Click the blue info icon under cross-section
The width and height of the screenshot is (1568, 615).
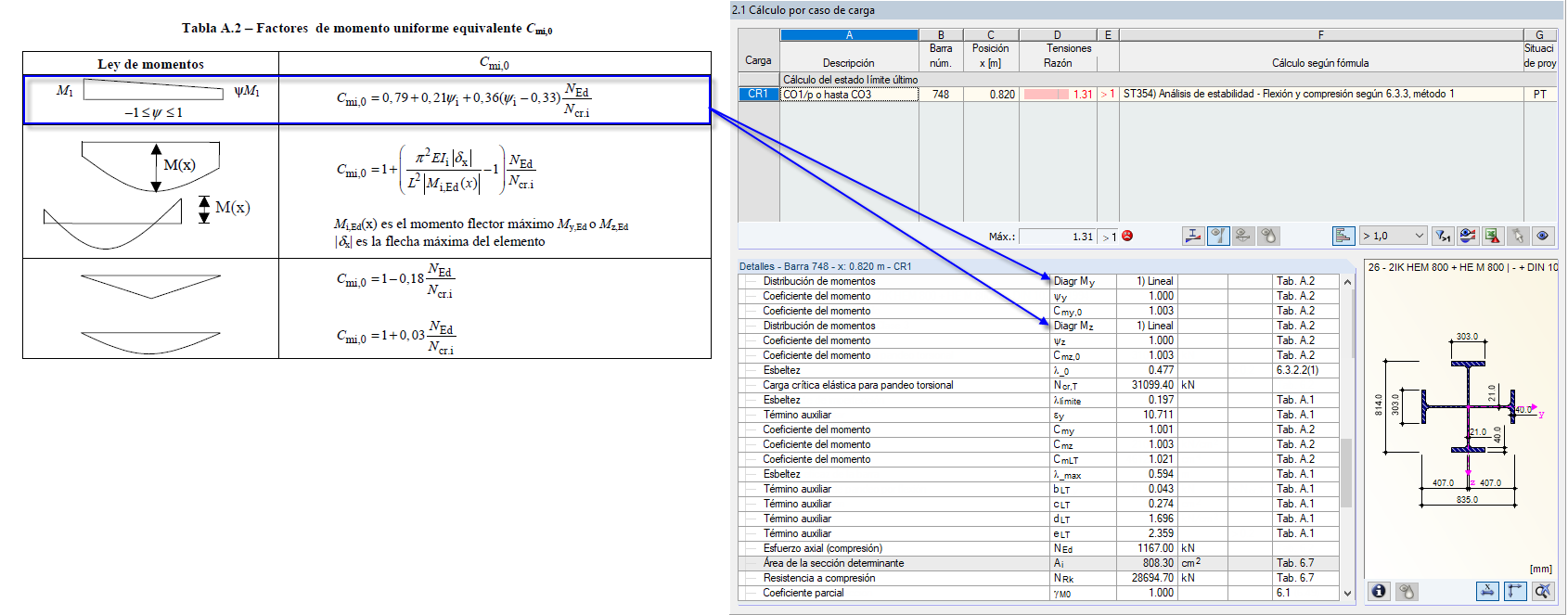1380,591
